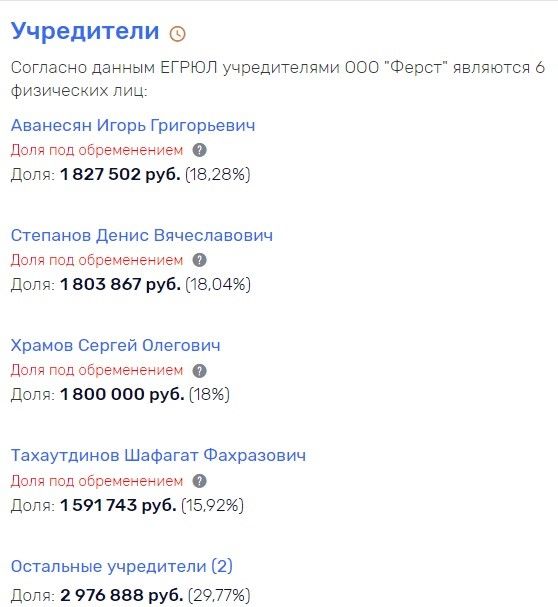Click the Учредители section heading
Screen dimensions: 558x607
(x=85, y=31)
